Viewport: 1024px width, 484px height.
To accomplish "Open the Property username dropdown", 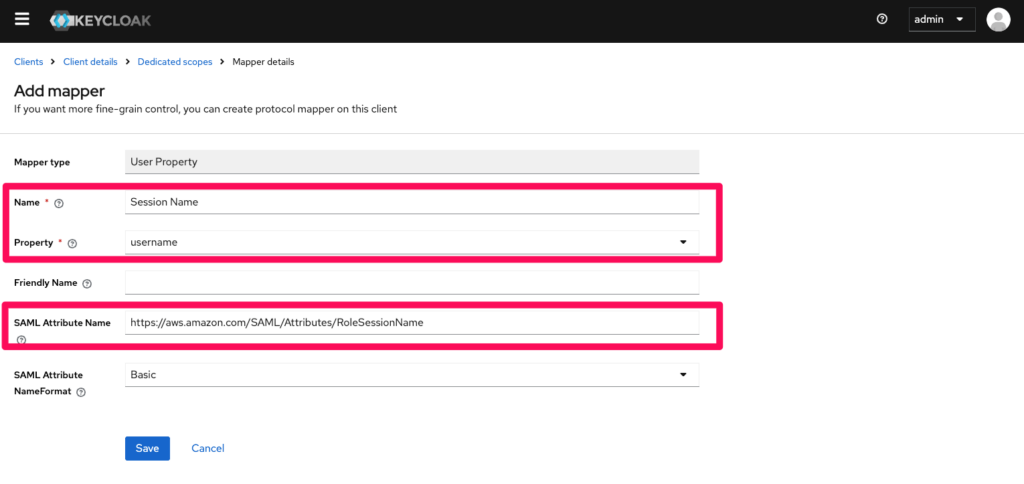I will [412, 242].
